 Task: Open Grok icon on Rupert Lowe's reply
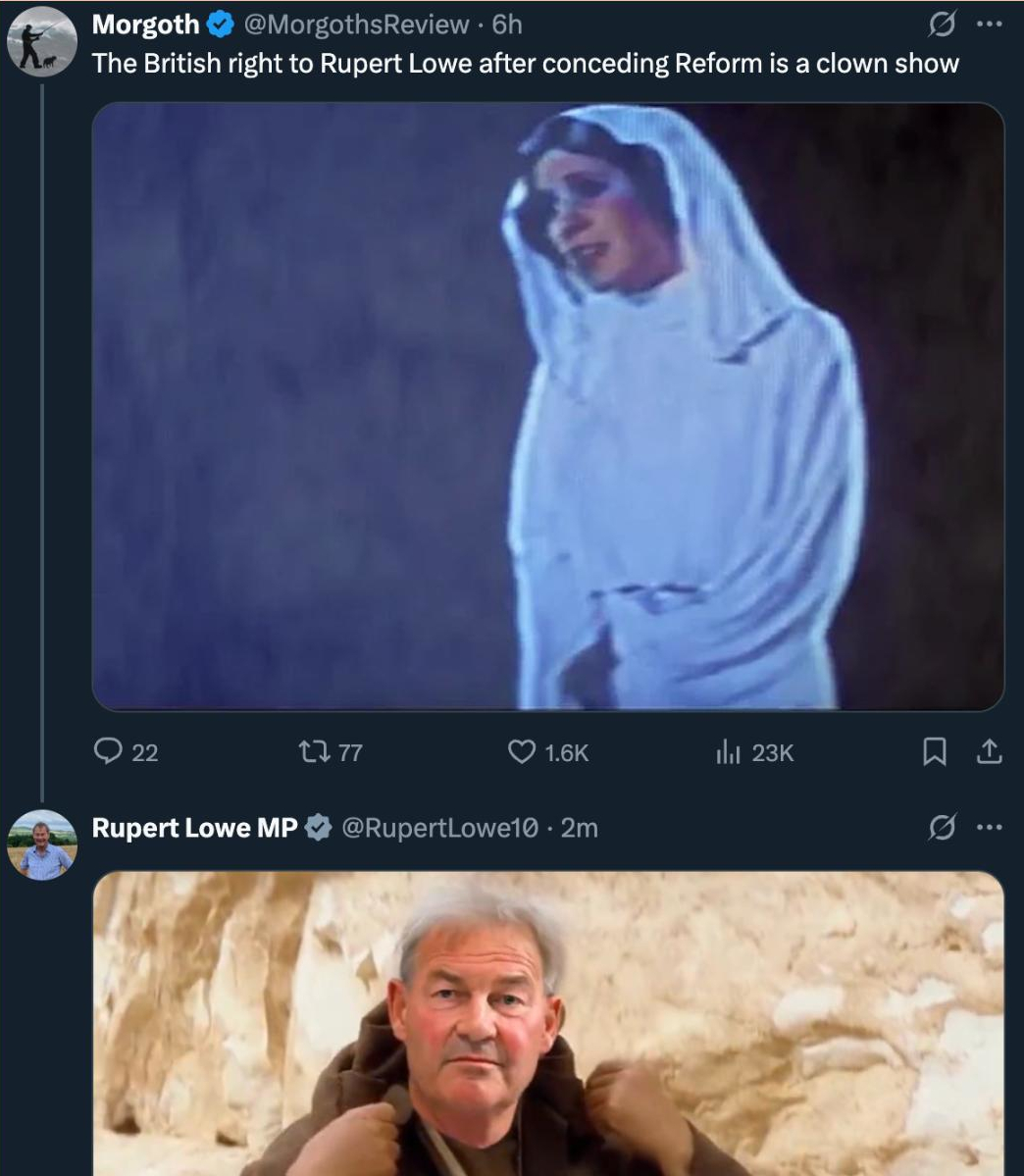(942, 828)
